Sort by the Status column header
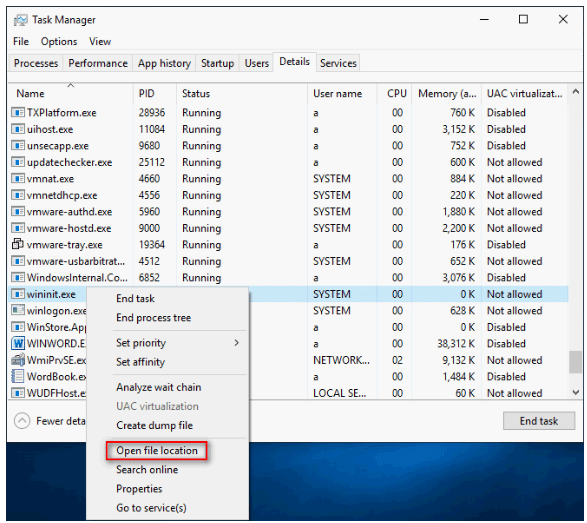Viewport: 587px width, 523px height. (x=242, y=93)
